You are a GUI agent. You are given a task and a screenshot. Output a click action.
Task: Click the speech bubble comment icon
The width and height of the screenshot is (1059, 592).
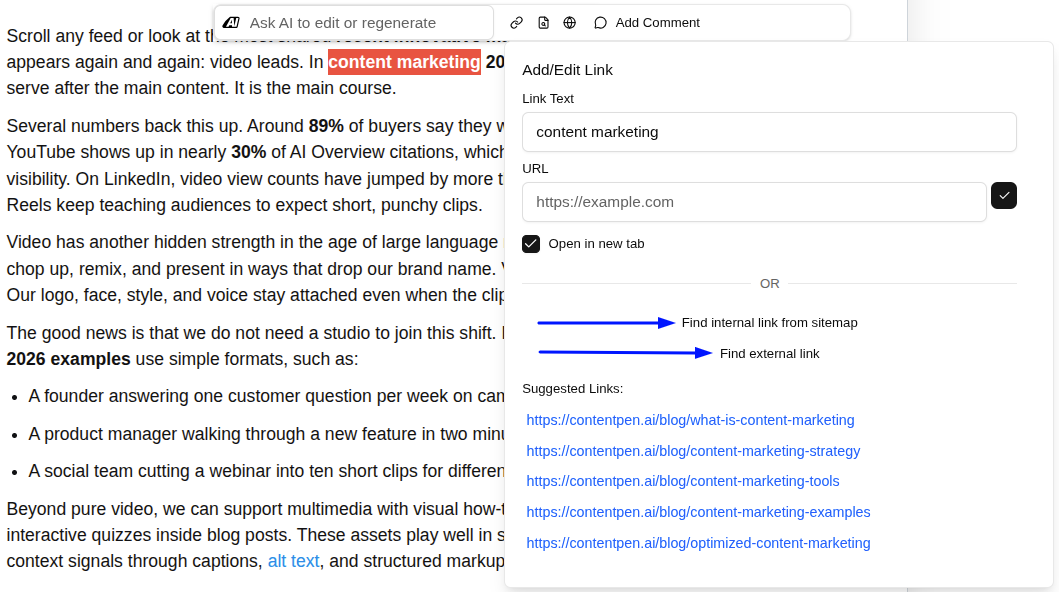coord(599,22)
